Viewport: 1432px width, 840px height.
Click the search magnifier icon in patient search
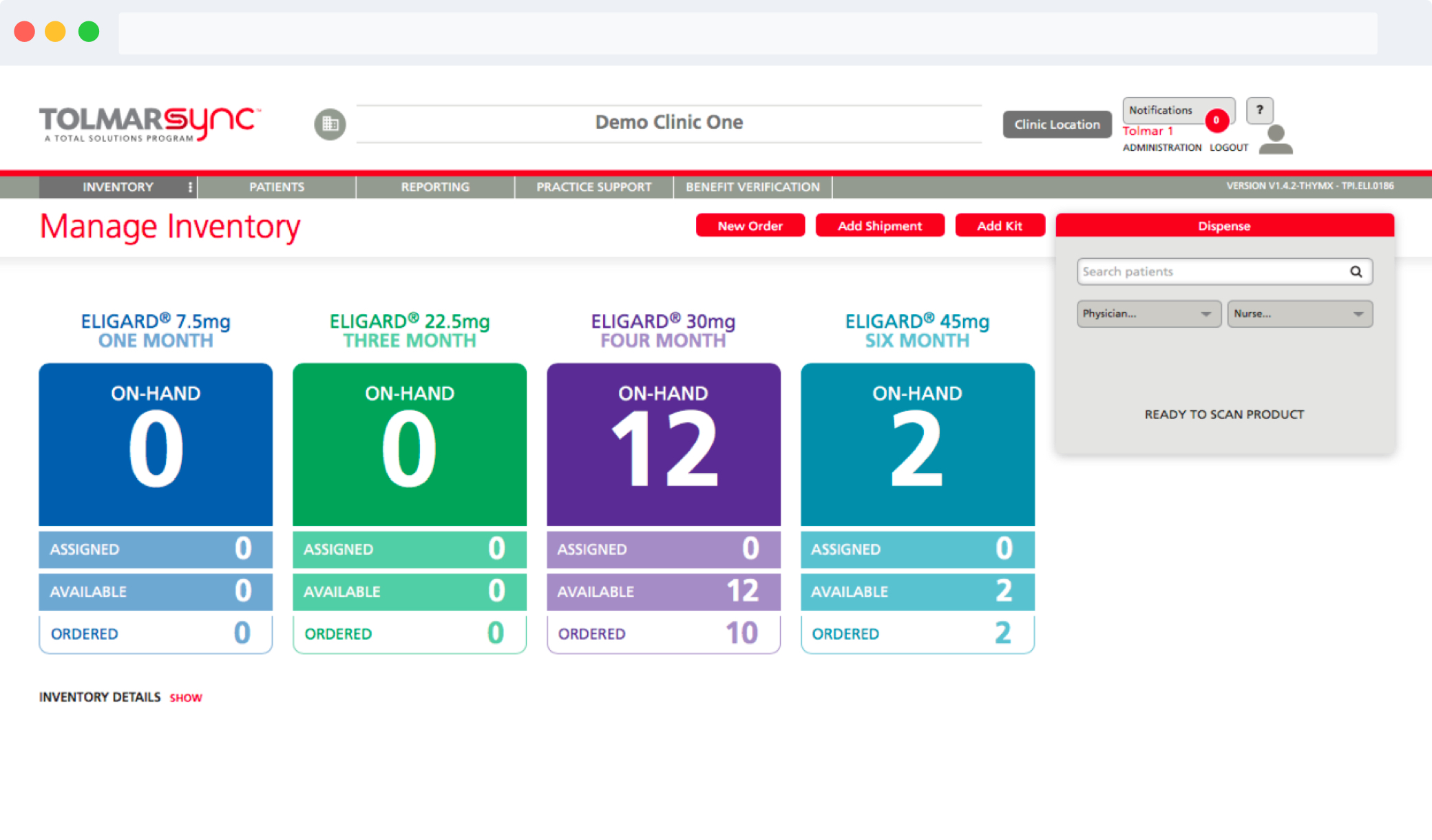[x=1356, y=271]
